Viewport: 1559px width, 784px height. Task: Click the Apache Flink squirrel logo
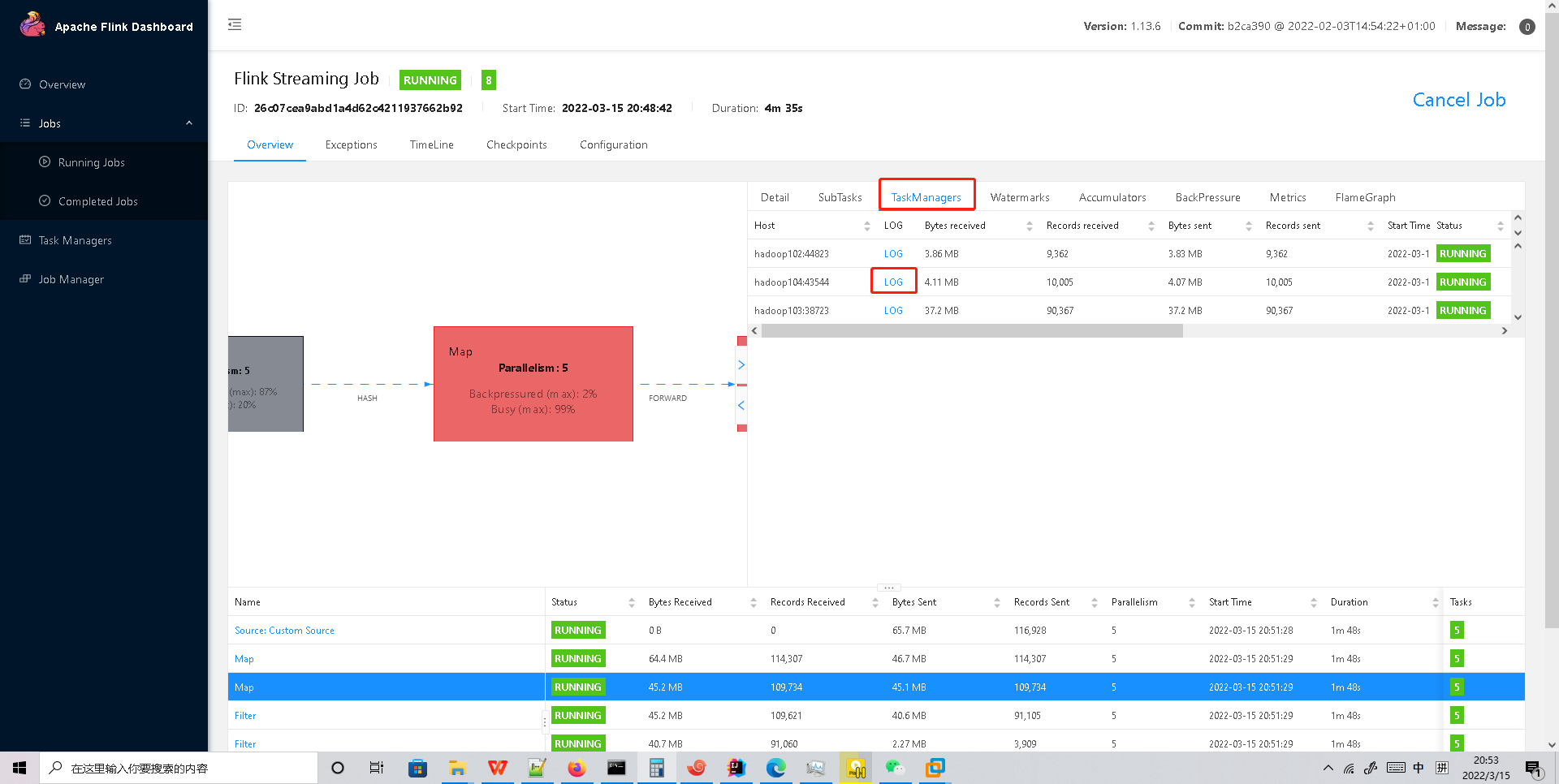click(32, 24)
